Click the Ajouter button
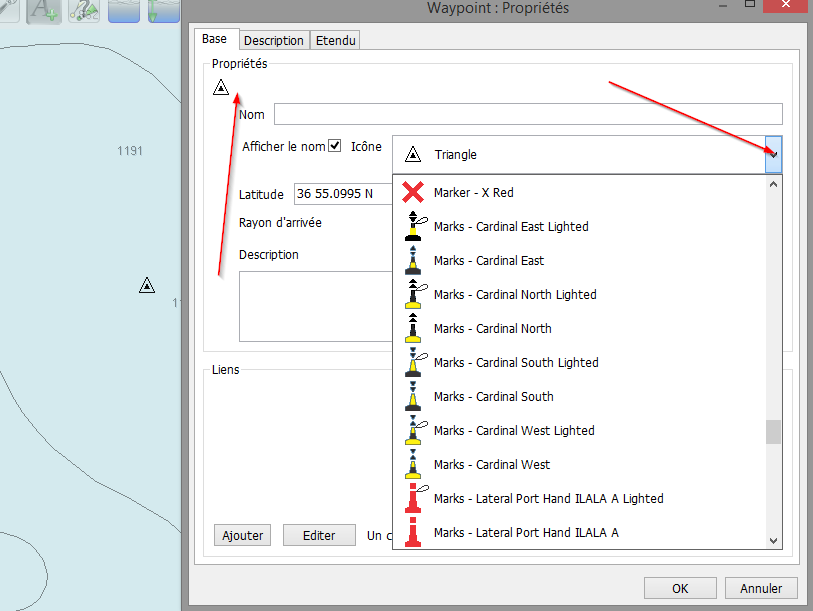Viewport: 813px width, 611px height. click(x=242, y=535)
